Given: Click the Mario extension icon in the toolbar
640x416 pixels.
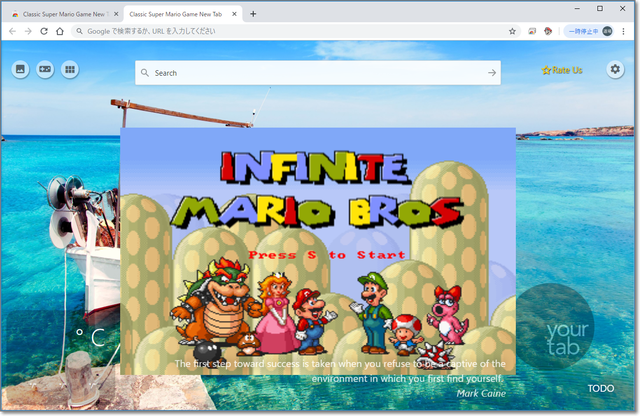Looking at the screenshot, I should 549,31.
